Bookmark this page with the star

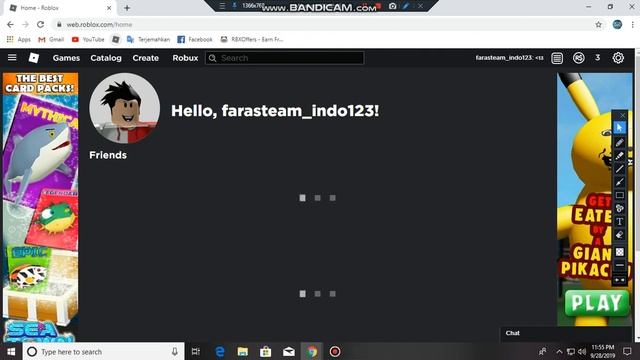point(598,24)
